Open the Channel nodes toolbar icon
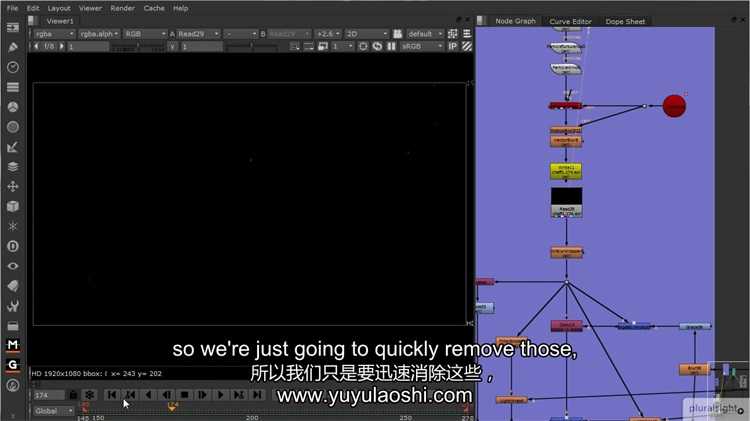Viewport: 750px width, 421px height. (x=13, y=87)
